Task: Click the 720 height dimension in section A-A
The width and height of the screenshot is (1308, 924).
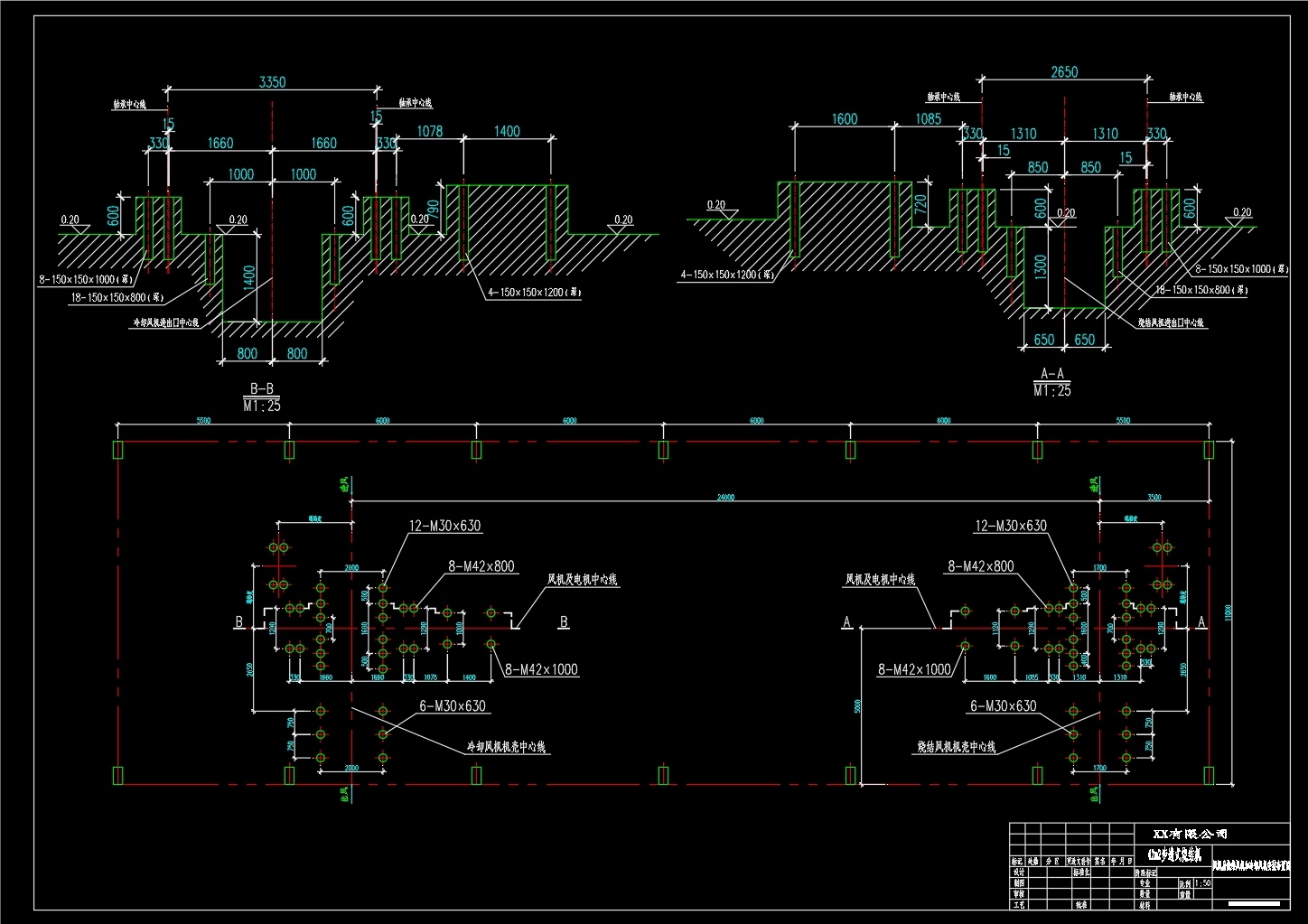Action: point(920,203)
